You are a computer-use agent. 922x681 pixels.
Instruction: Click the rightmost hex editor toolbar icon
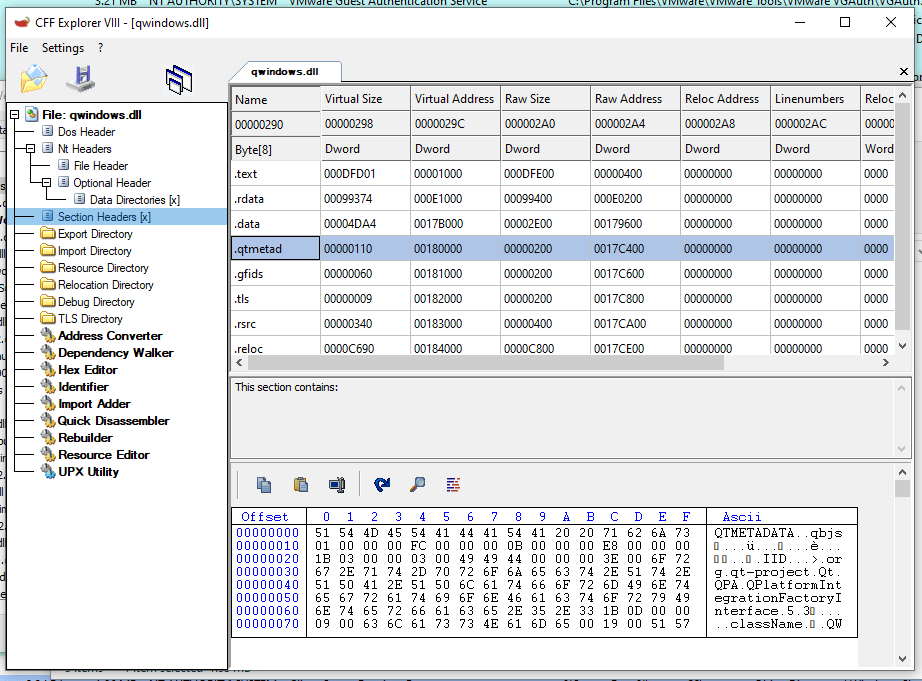pyautogui.click(x=453, y=484)
